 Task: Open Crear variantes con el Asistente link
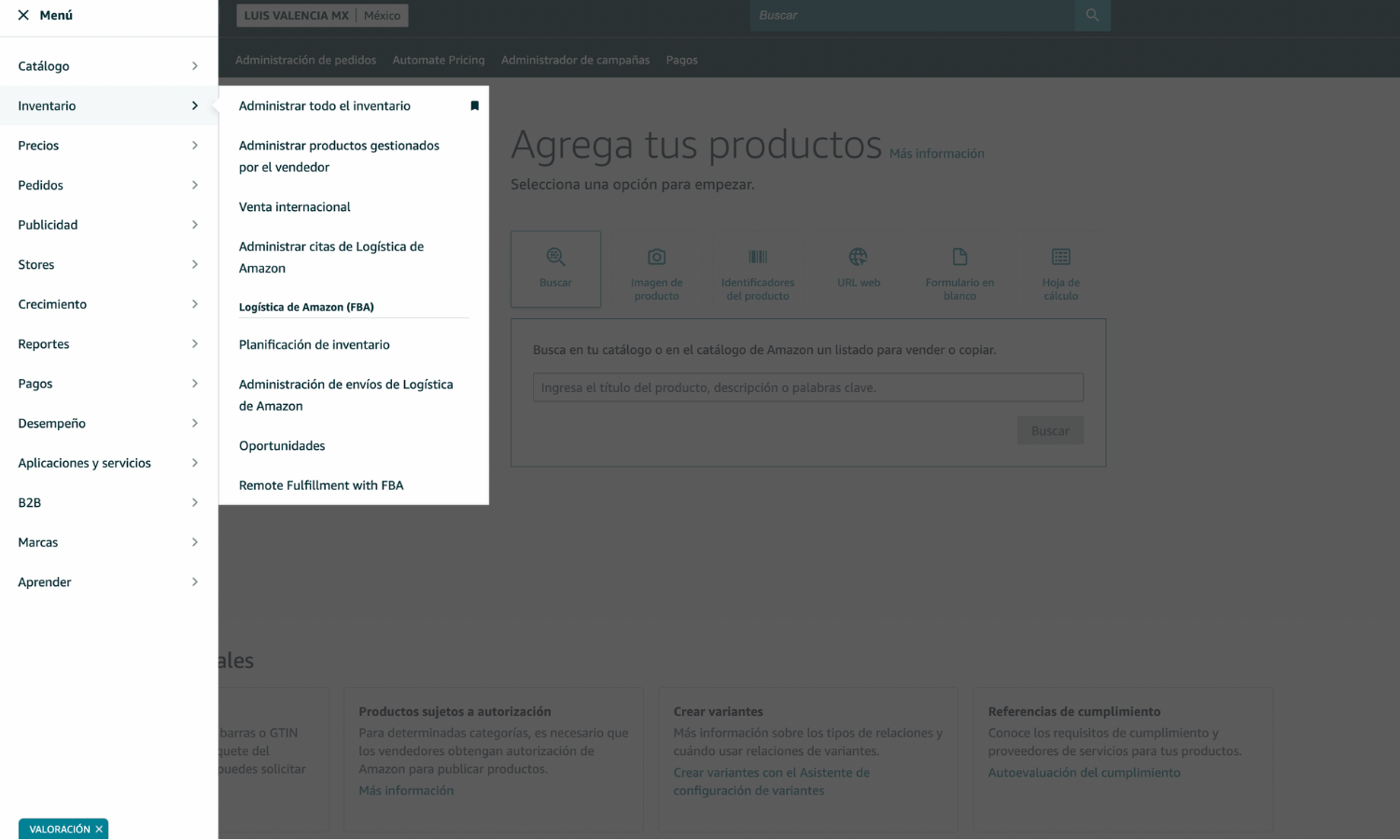point(772,781)
